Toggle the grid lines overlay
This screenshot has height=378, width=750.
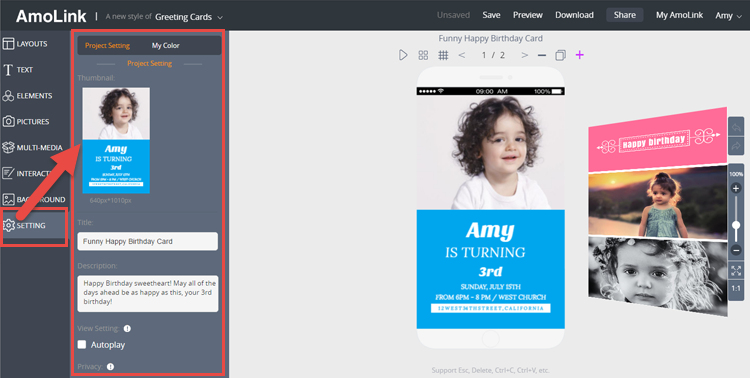click(x=443, y=55)
